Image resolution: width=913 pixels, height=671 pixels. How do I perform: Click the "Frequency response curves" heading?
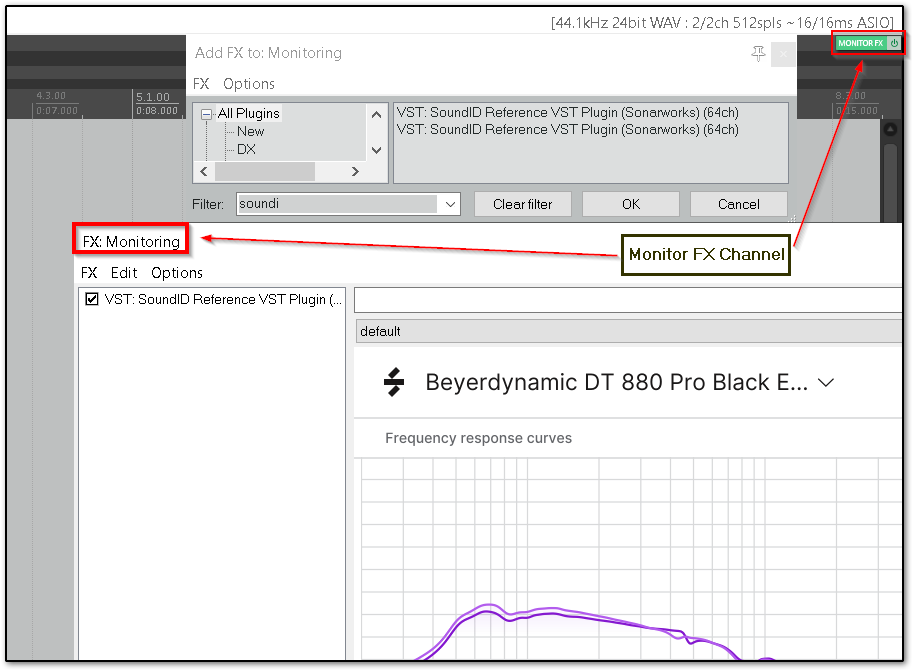tap(479, 438)
